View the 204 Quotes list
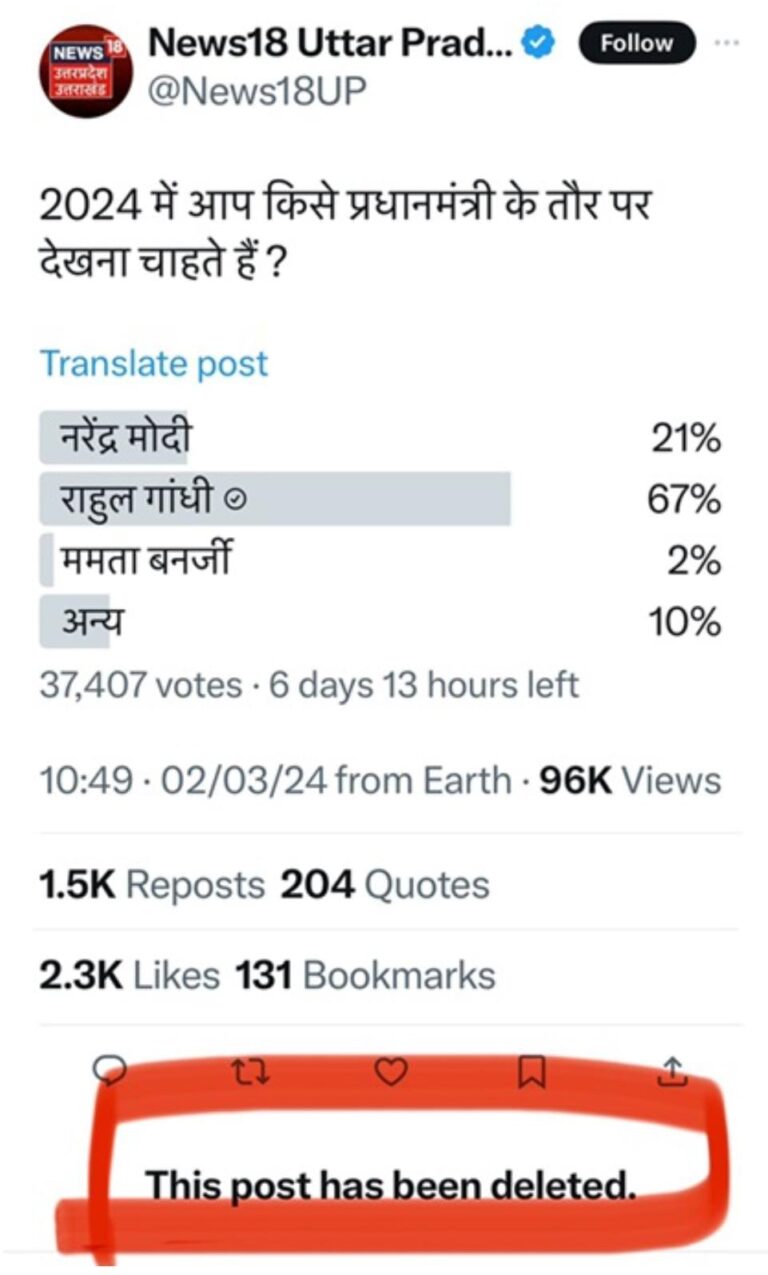Image resolution: width=768 pixels, height=1275 pixels. point(385,884)
